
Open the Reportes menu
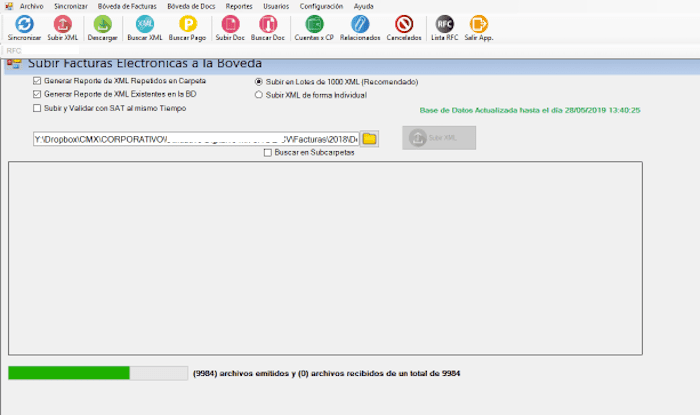point(239,6)
